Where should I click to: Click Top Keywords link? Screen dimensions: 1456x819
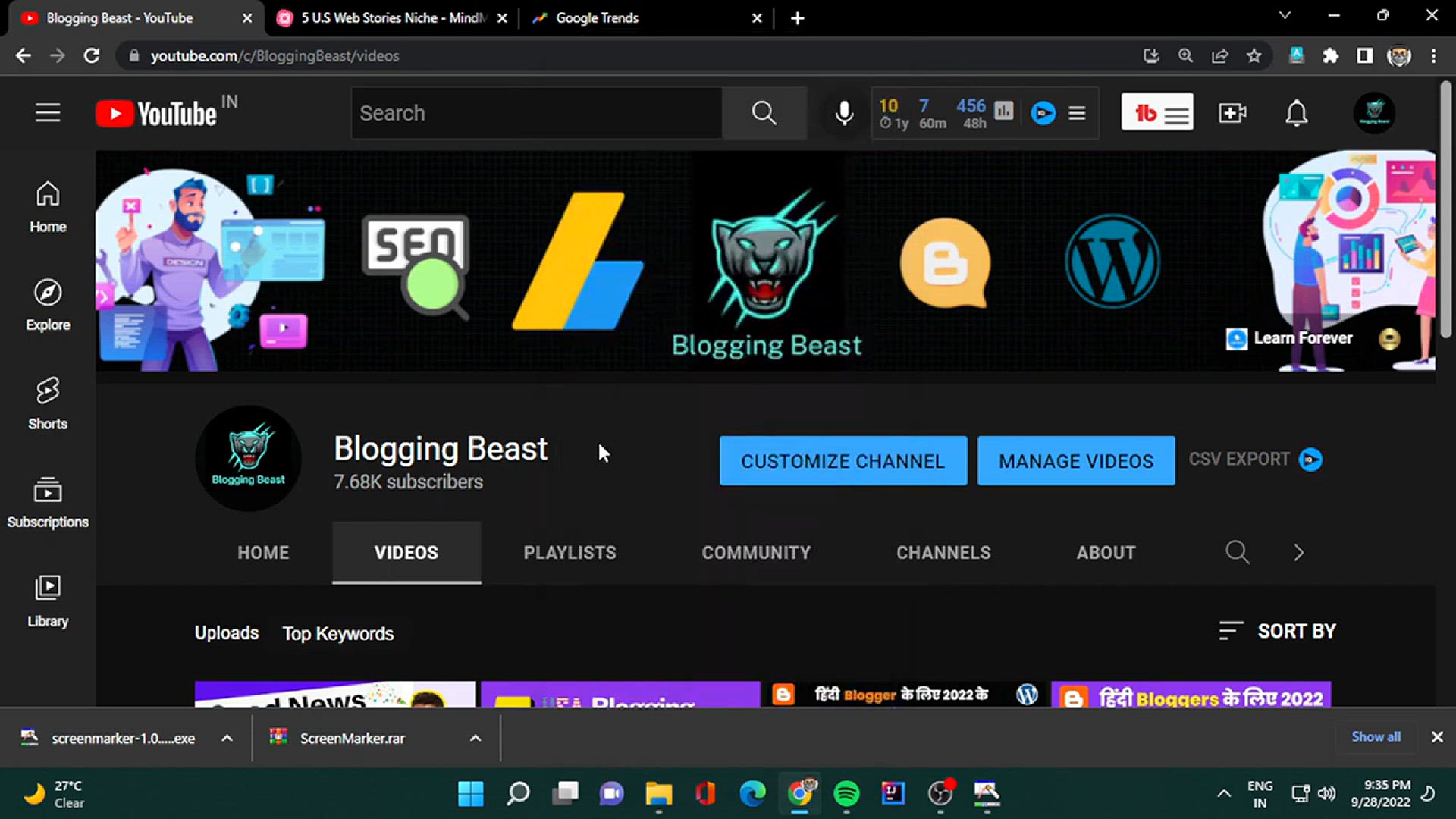pyautogui.click(x=338, y=633)
